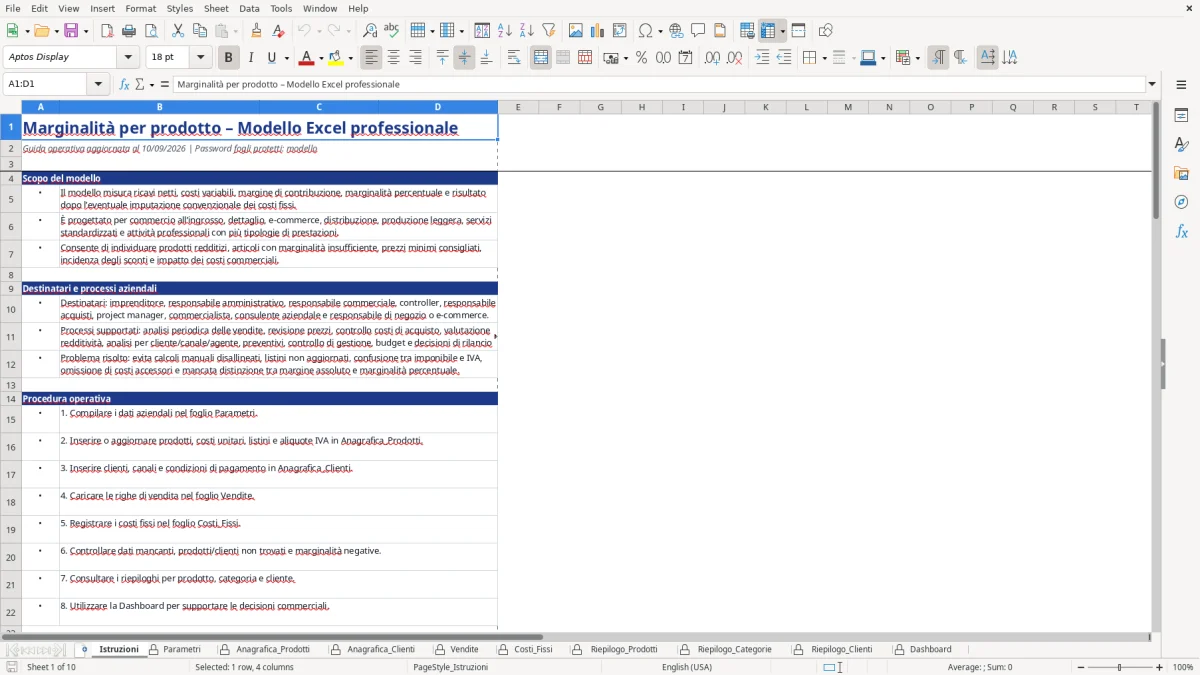1200x675 pixels.
Task: Click the Clear Direct Formatting icon
Action: tap(278, 31)
